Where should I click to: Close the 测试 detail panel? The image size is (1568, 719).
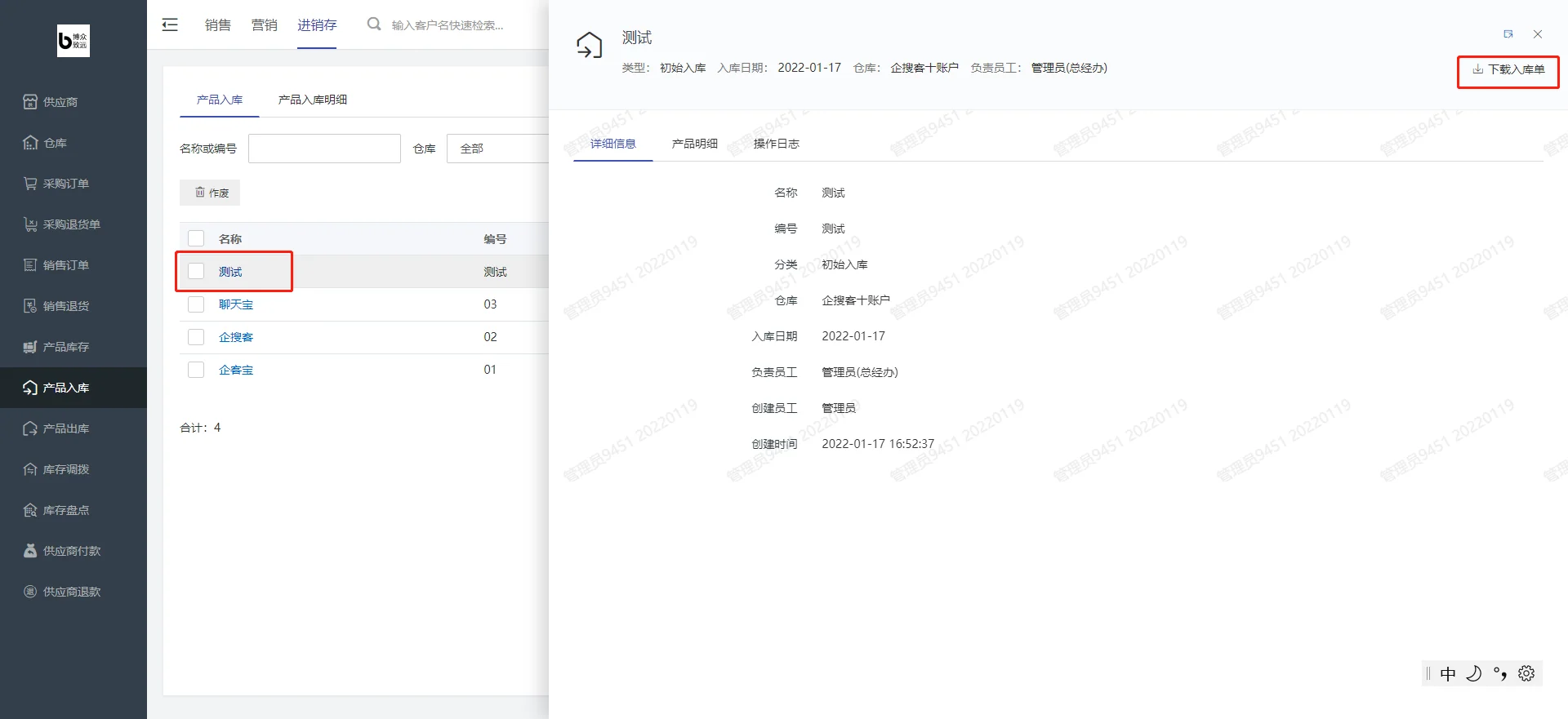1538,34
